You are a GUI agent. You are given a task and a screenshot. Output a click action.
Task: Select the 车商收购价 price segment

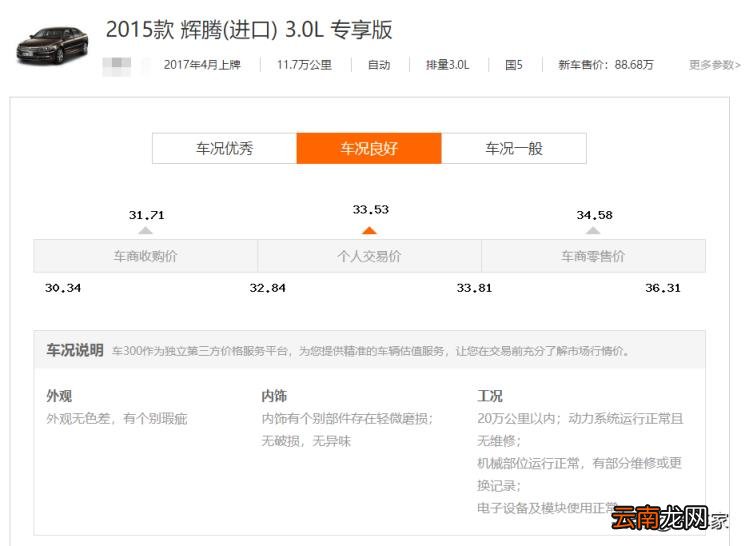point(145,256)
